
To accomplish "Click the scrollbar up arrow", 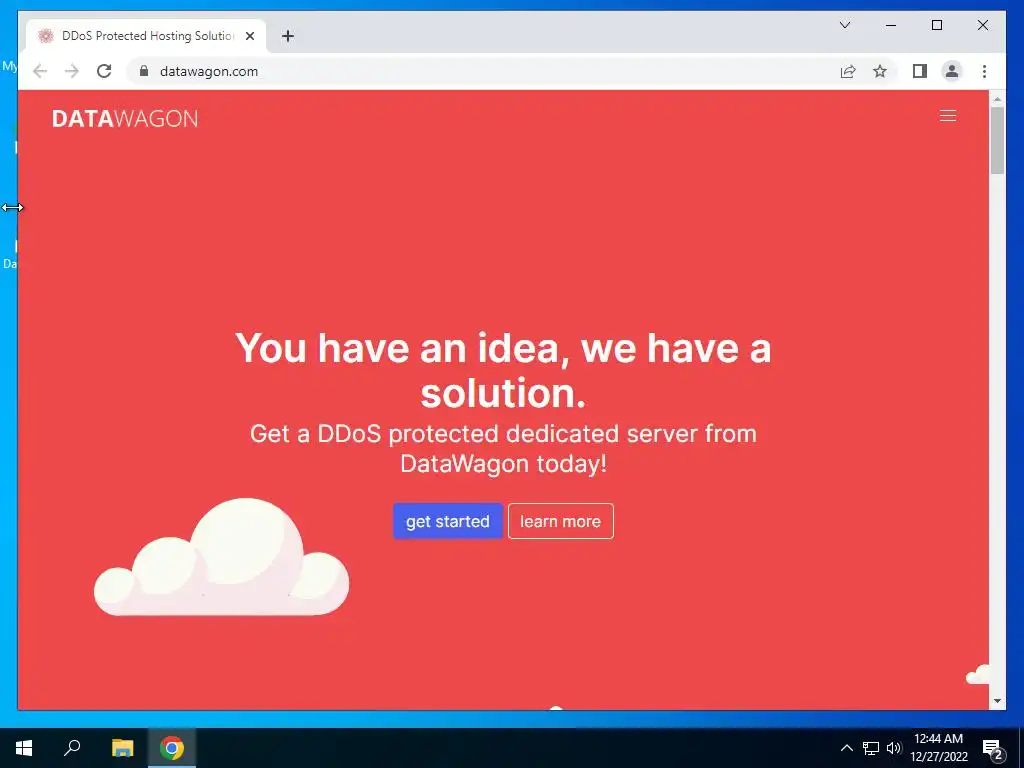I will coord(997,99).
